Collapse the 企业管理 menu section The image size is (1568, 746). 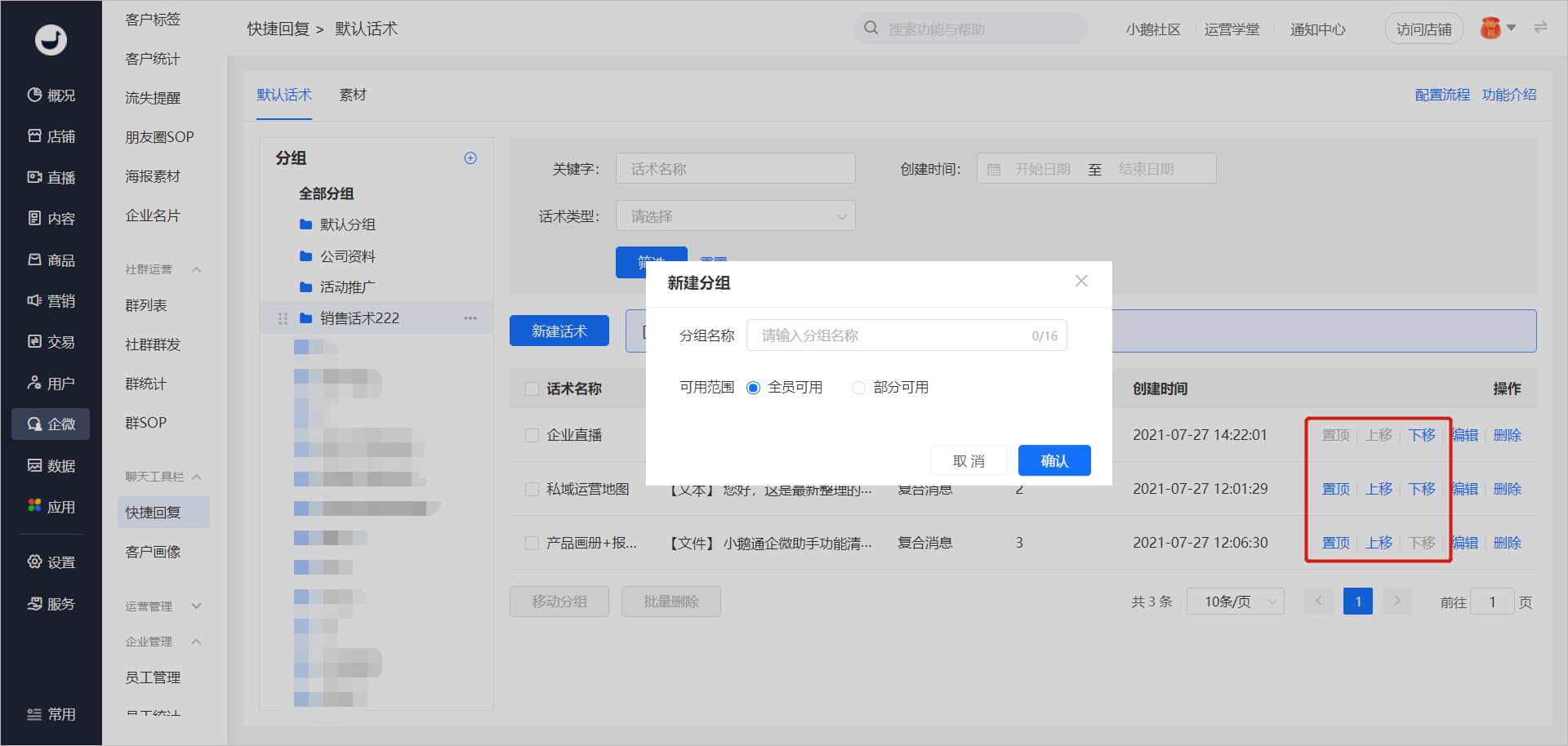tap(196, 642)
